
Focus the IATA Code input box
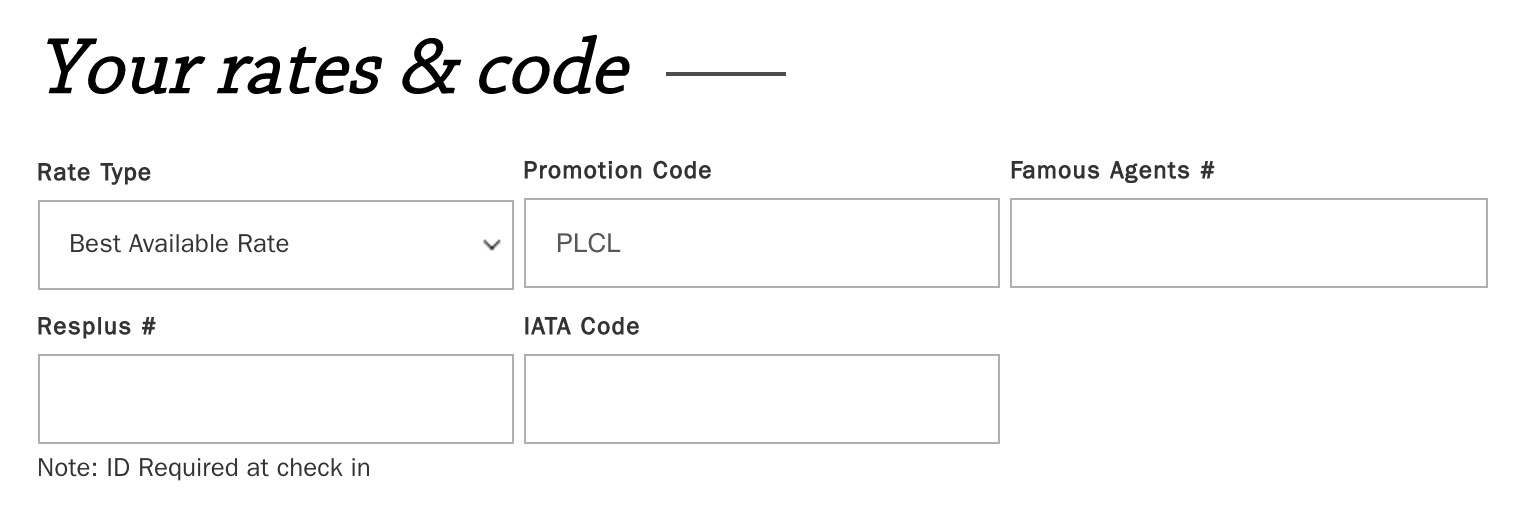pos(761,399)
